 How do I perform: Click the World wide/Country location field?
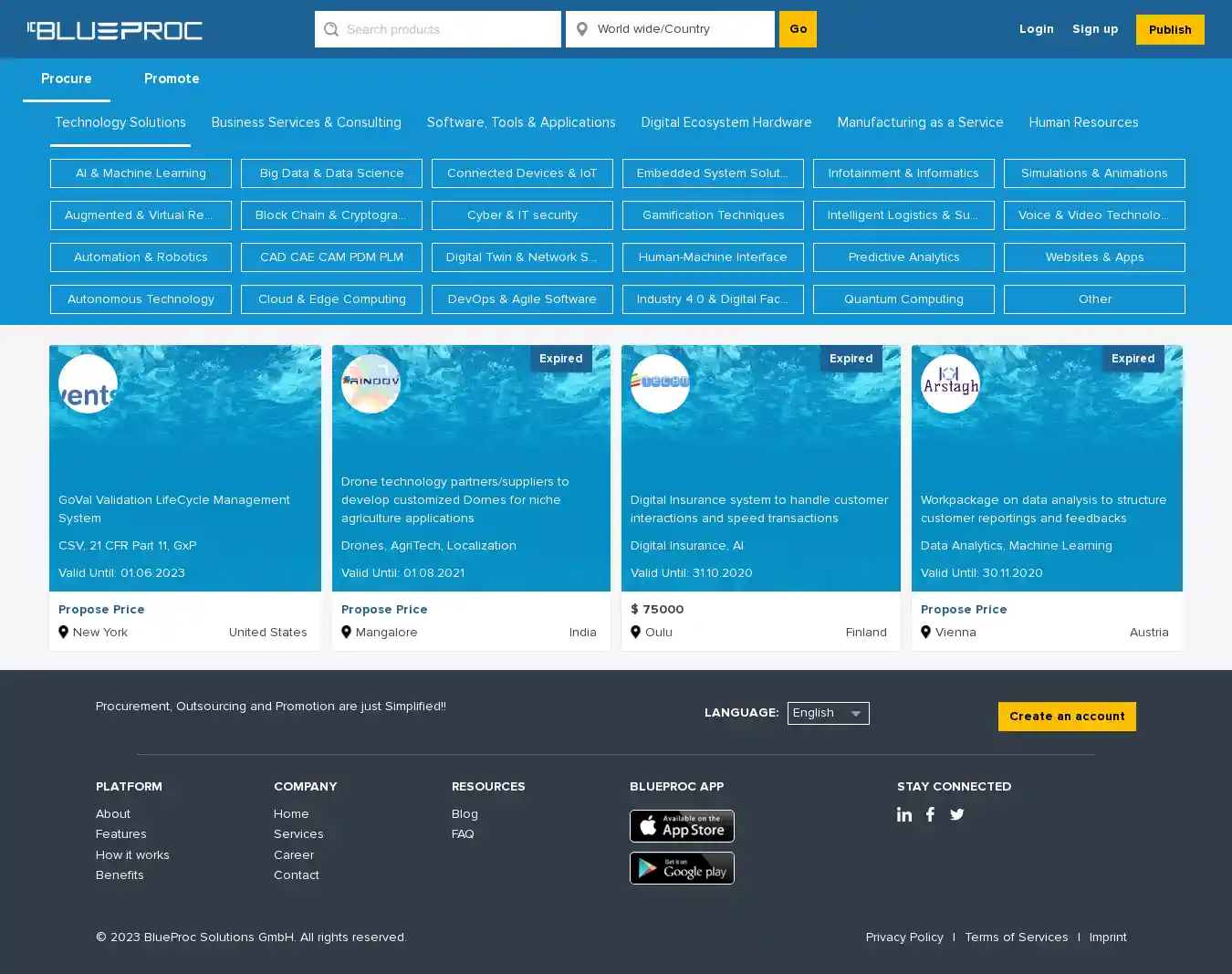tap(680, 29)
